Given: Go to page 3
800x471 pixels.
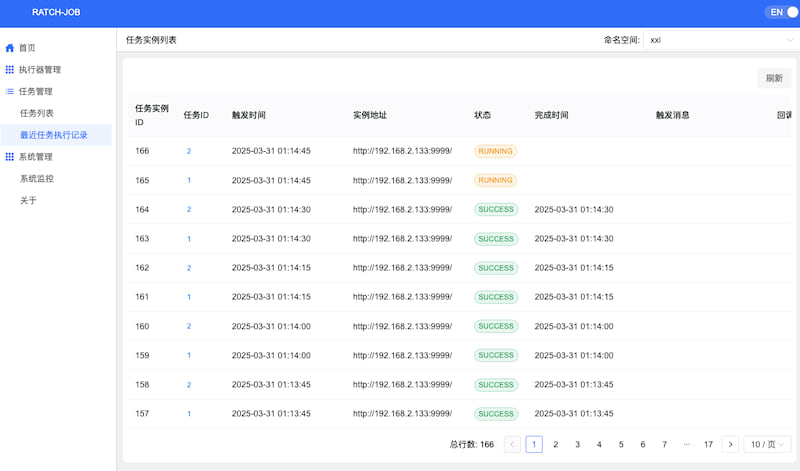Looking at the screenshot, I should pyautogui.click(x=578, y=444).
